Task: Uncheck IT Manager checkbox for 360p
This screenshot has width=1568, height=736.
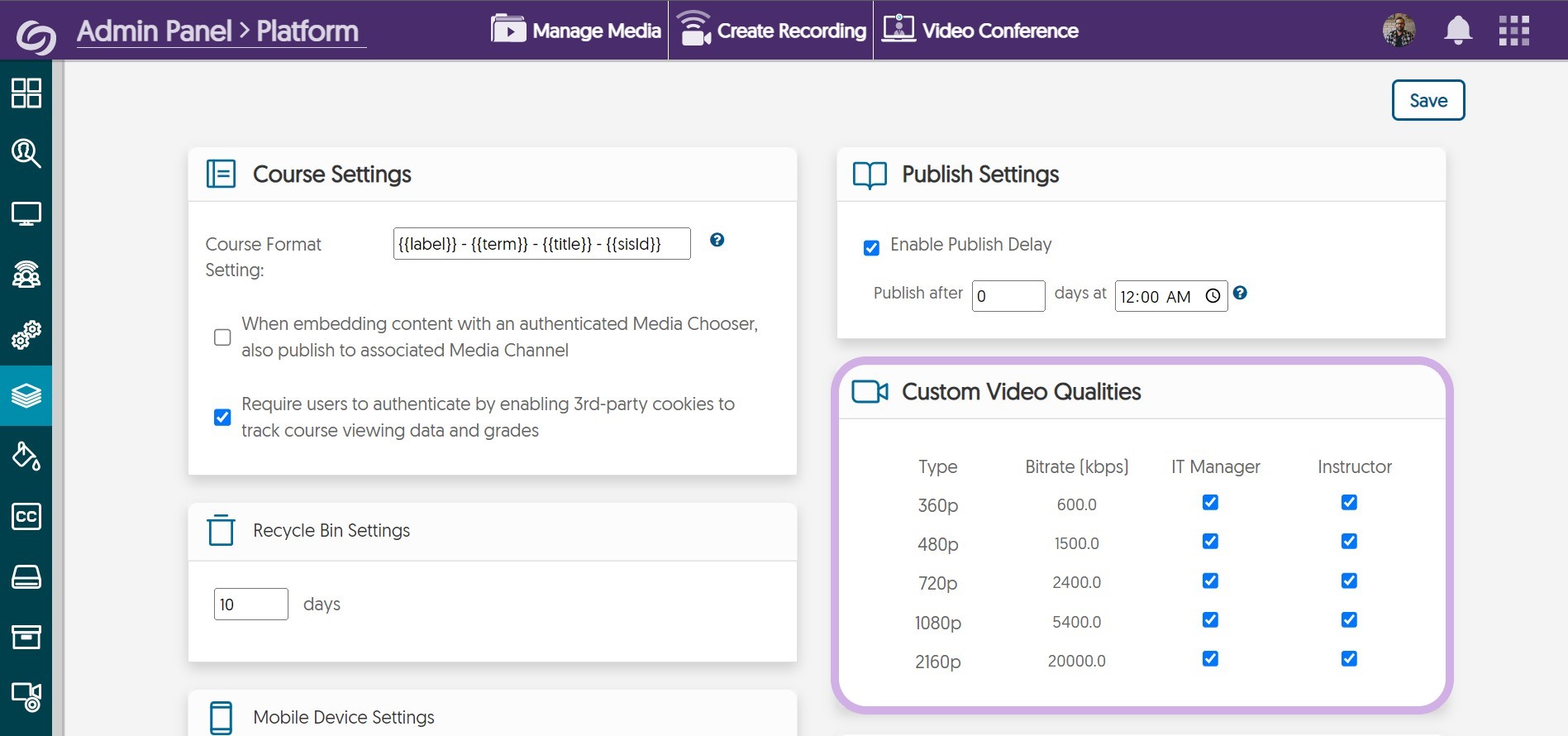Action: (x=1210, y=503)
